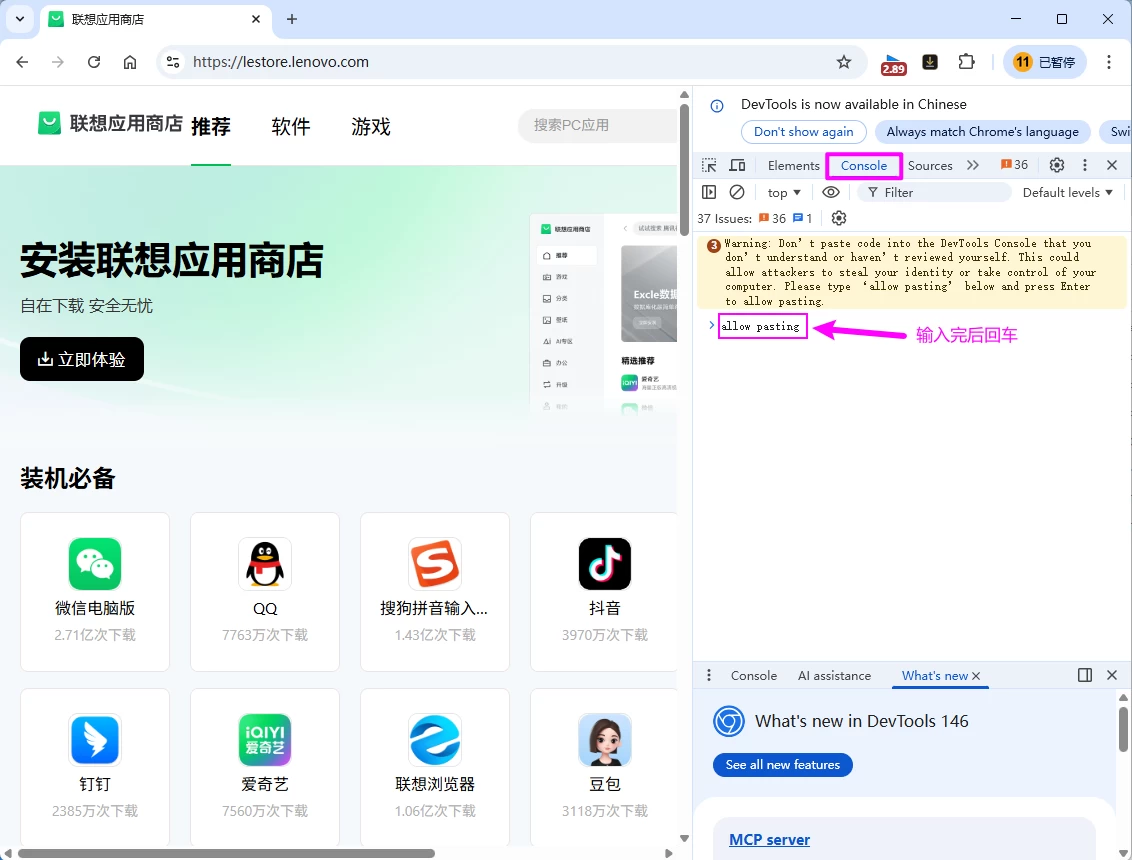Click the 联想应用商店 logo
This screenshot has width=1132, height=860.
coord(110,123)
